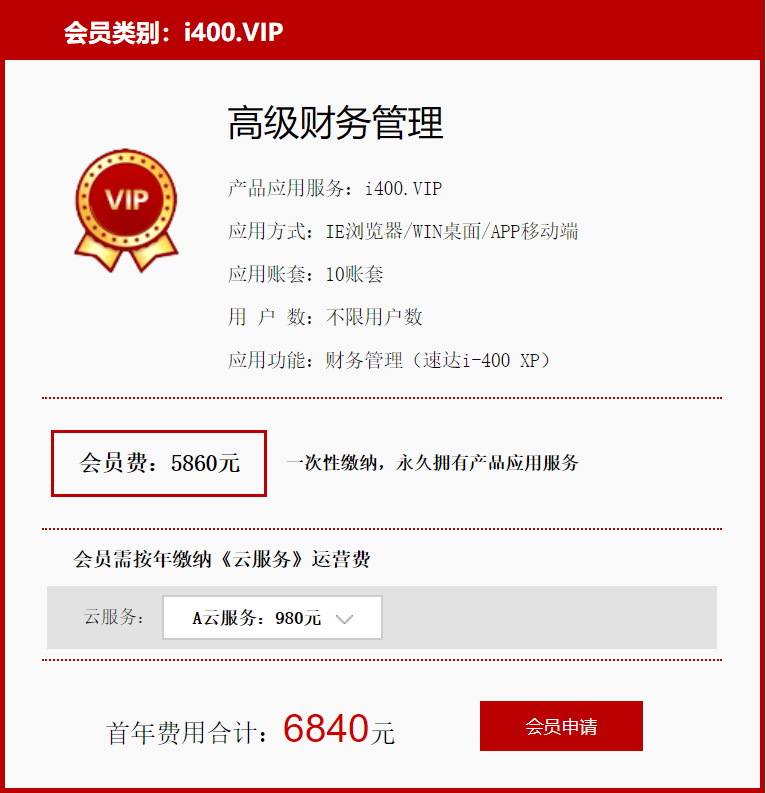Image resolution: width=766 pixels, height=793 pixels.
Task: Click the gray cloud service selection bar
Action: click(382, 618)
